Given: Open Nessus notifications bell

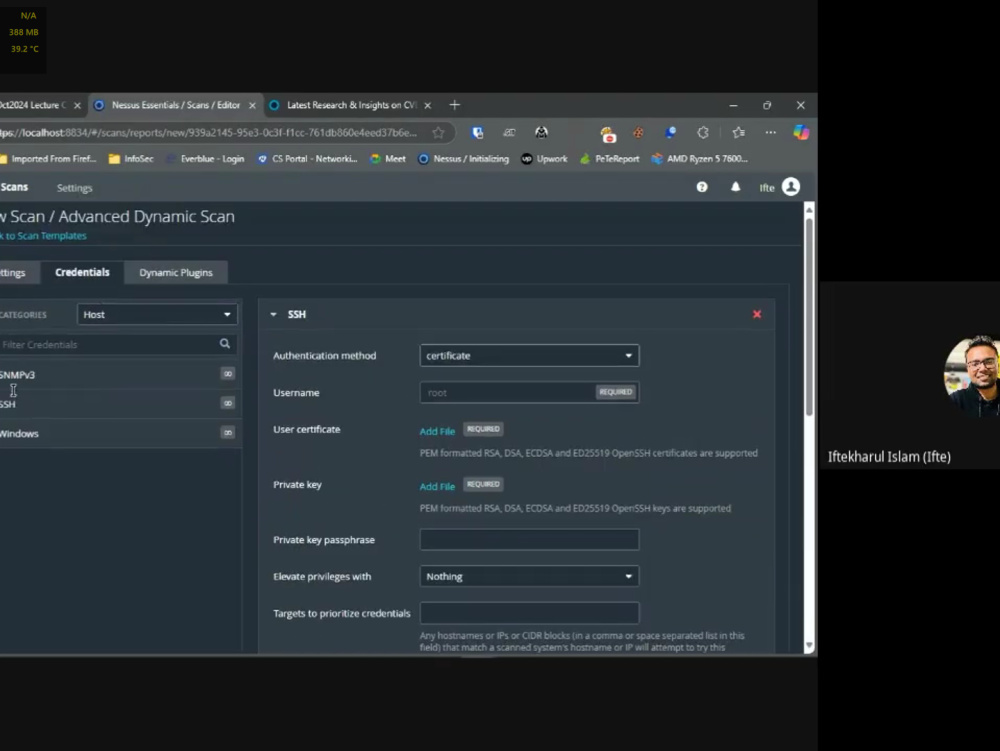Looking at the screenshot, I should (x=735, y=187).
